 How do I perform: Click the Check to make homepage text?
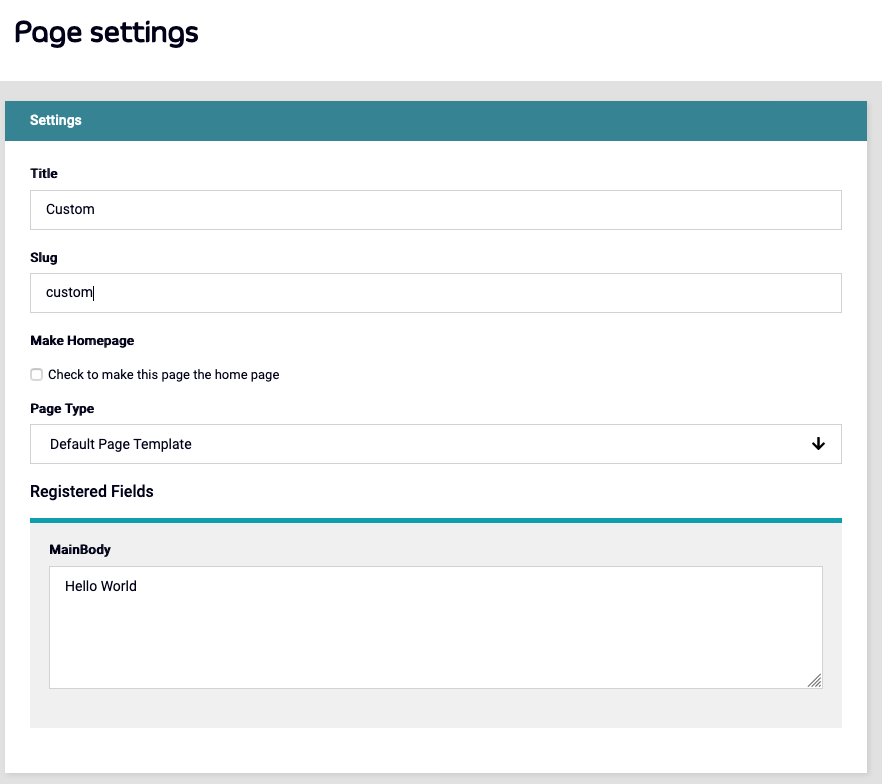pyautogui.click(x=163, y=374)
